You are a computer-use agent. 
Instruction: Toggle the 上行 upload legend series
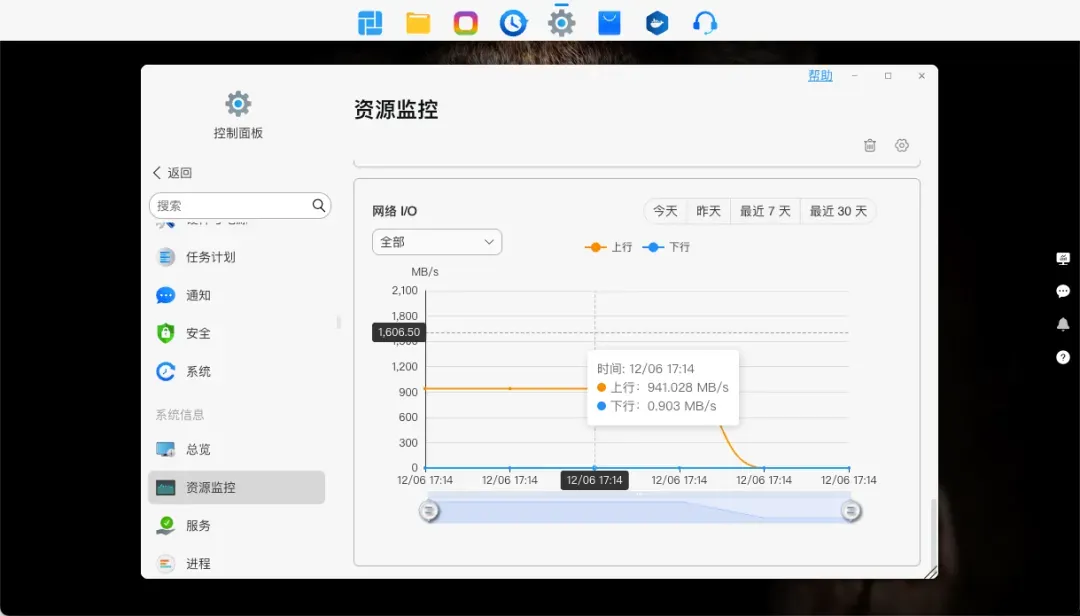point(609,247)
